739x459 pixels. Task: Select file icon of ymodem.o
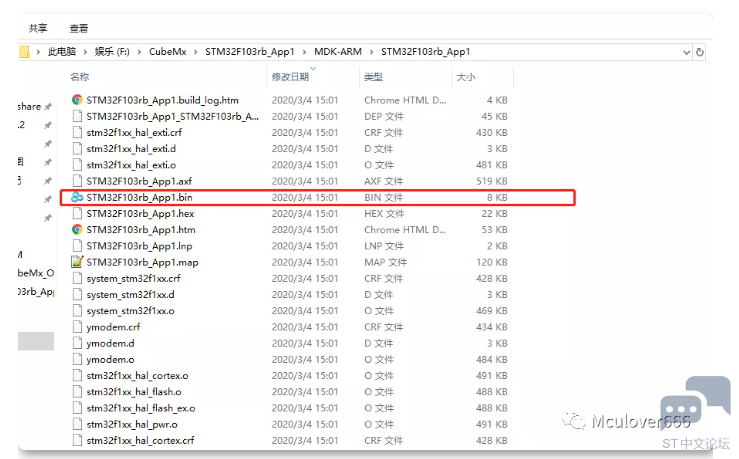77,360
